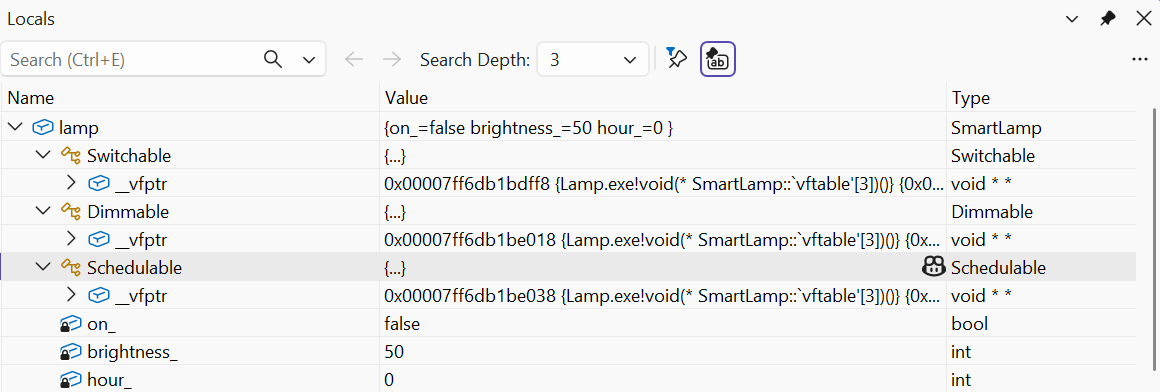
Task: Click the value 0 for hour_
Action: click(389, 380)
